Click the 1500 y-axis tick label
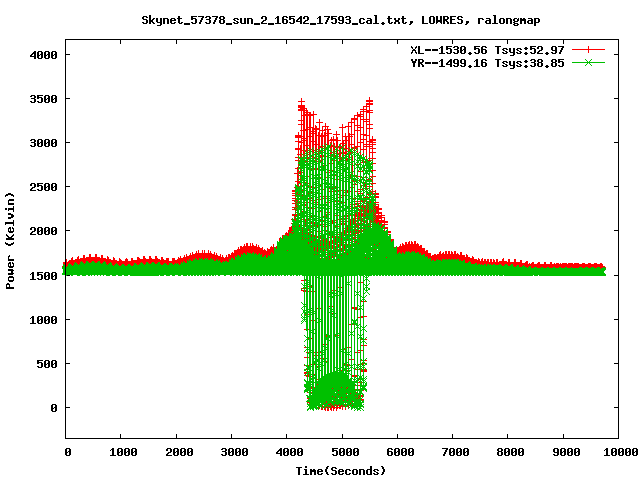The height and width of the screenshot is (480, 640). pos(44,276)
